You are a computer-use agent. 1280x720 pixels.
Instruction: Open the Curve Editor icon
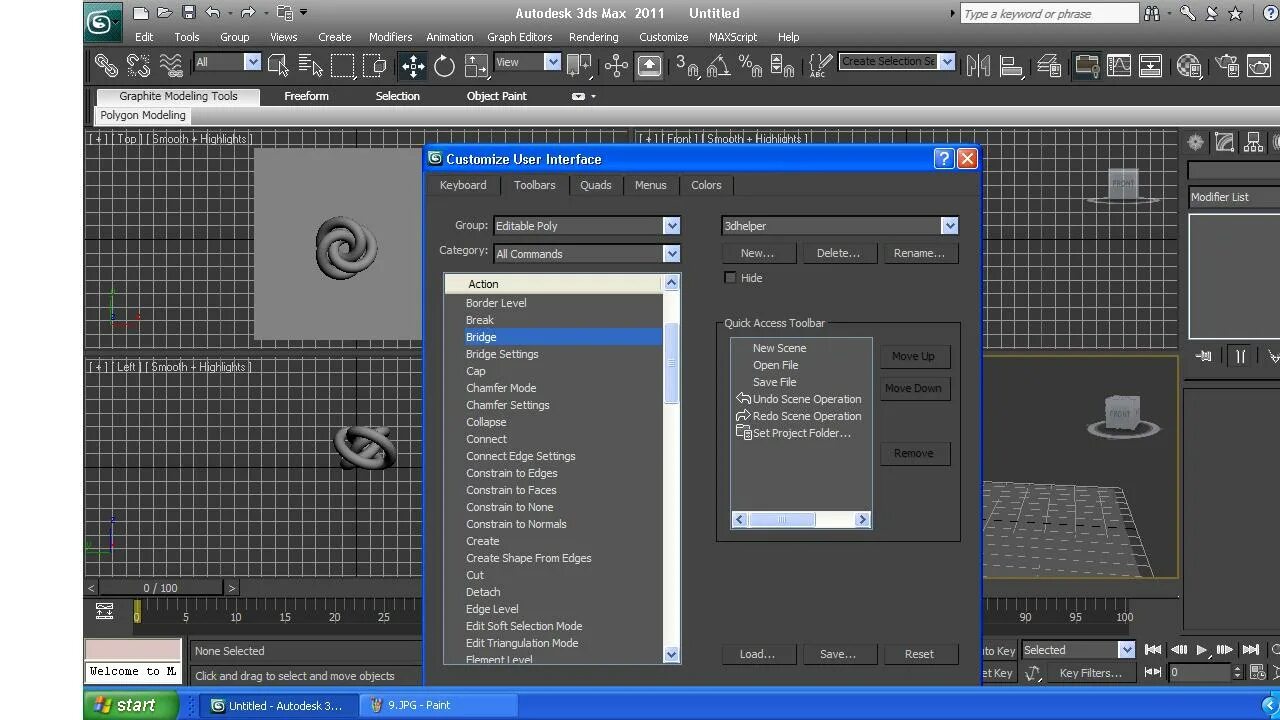[x=1119, y=66]
